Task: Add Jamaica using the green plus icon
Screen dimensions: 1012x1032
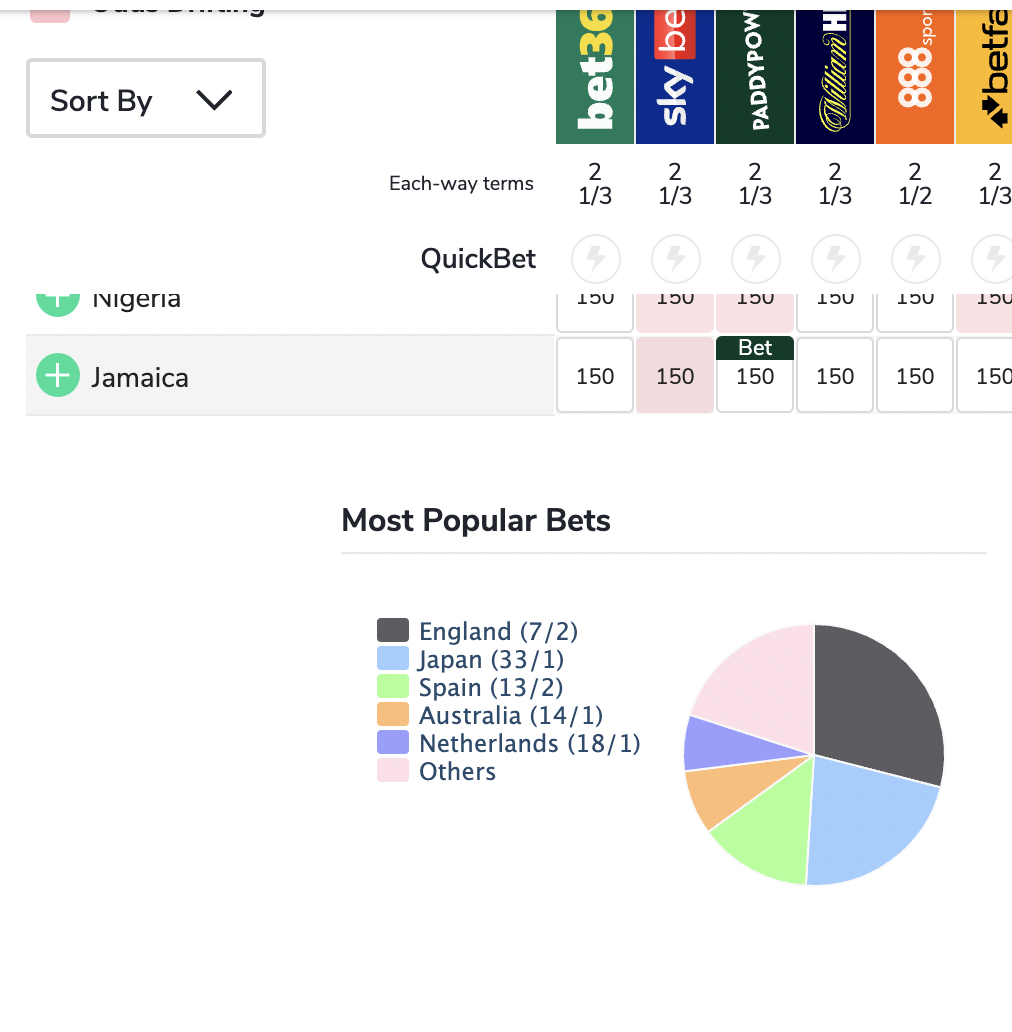Action: 58,375
